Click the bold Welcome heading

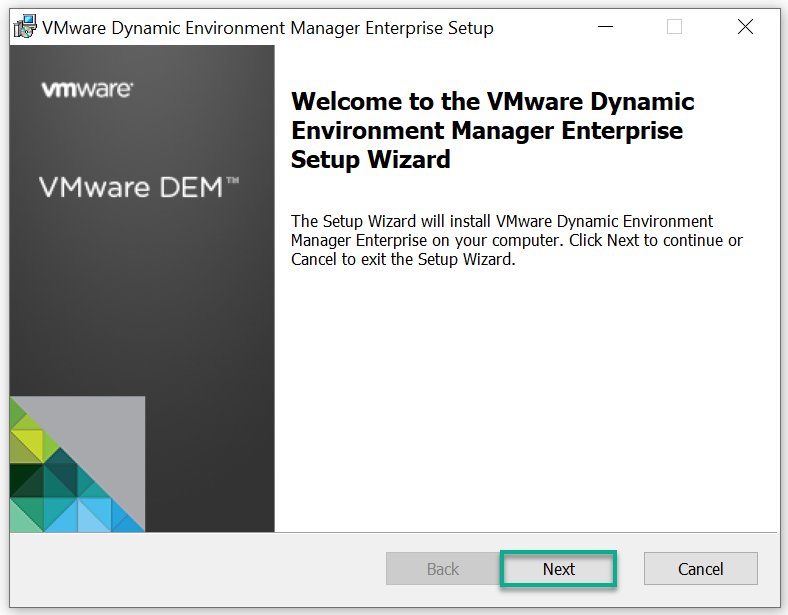pyautogui.click(x=492, y=130)
